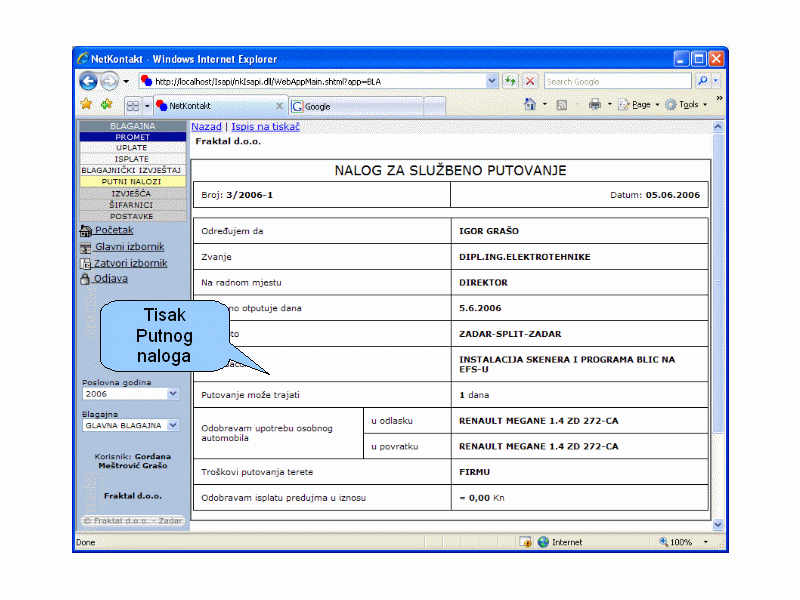800x600 pixels.
Task: Click the order number 3/2006-1
Action: (249, 195)
